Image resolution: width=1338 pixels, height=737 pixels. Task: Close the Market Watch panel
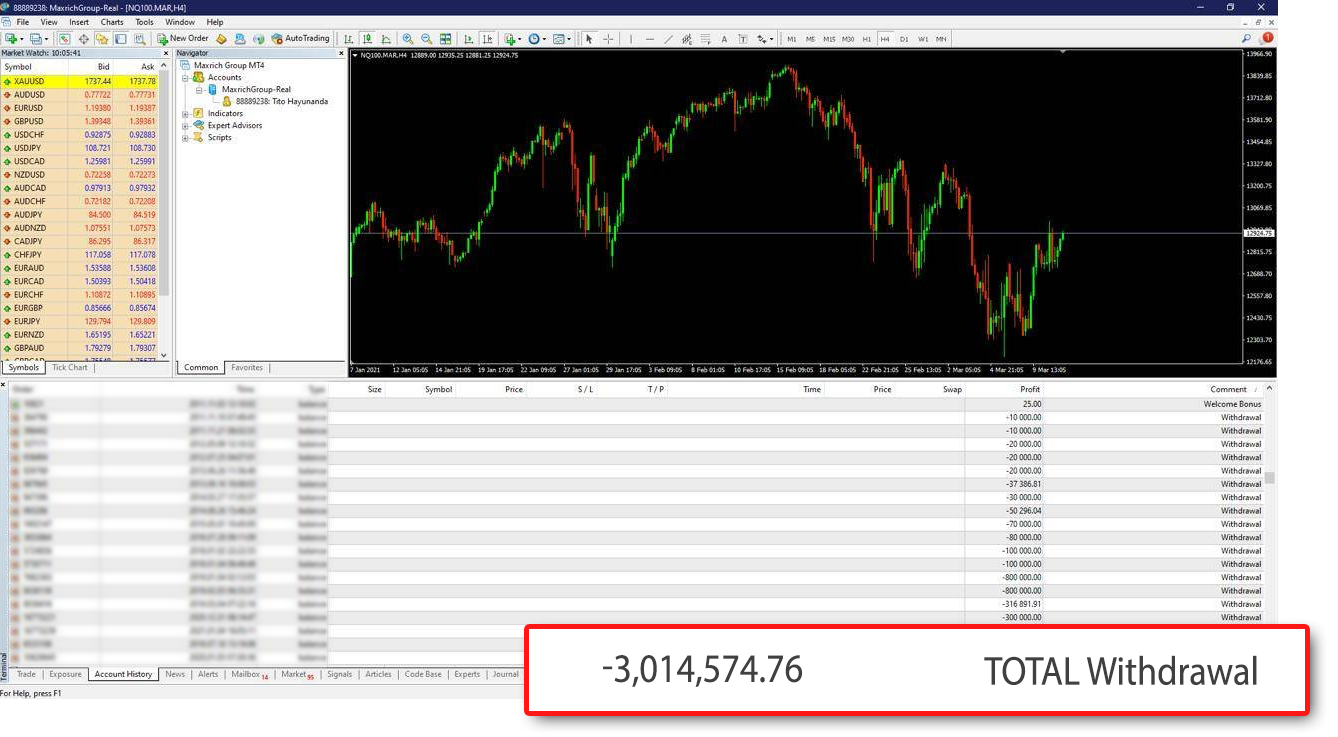[x=165, y=53]
